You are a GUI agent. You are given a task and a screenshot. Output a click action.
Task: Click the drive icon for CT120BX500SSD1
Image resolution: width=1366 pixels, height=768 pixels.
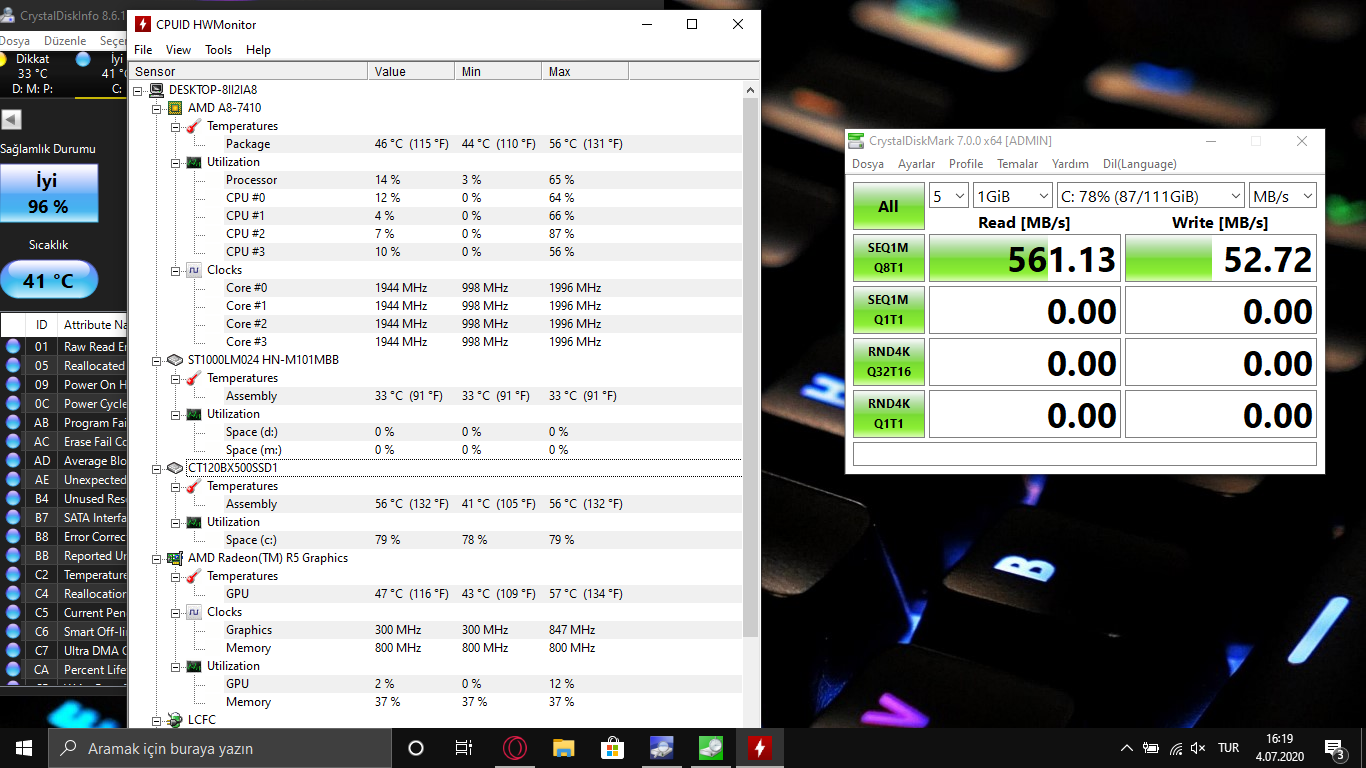(x=175, y=468)
